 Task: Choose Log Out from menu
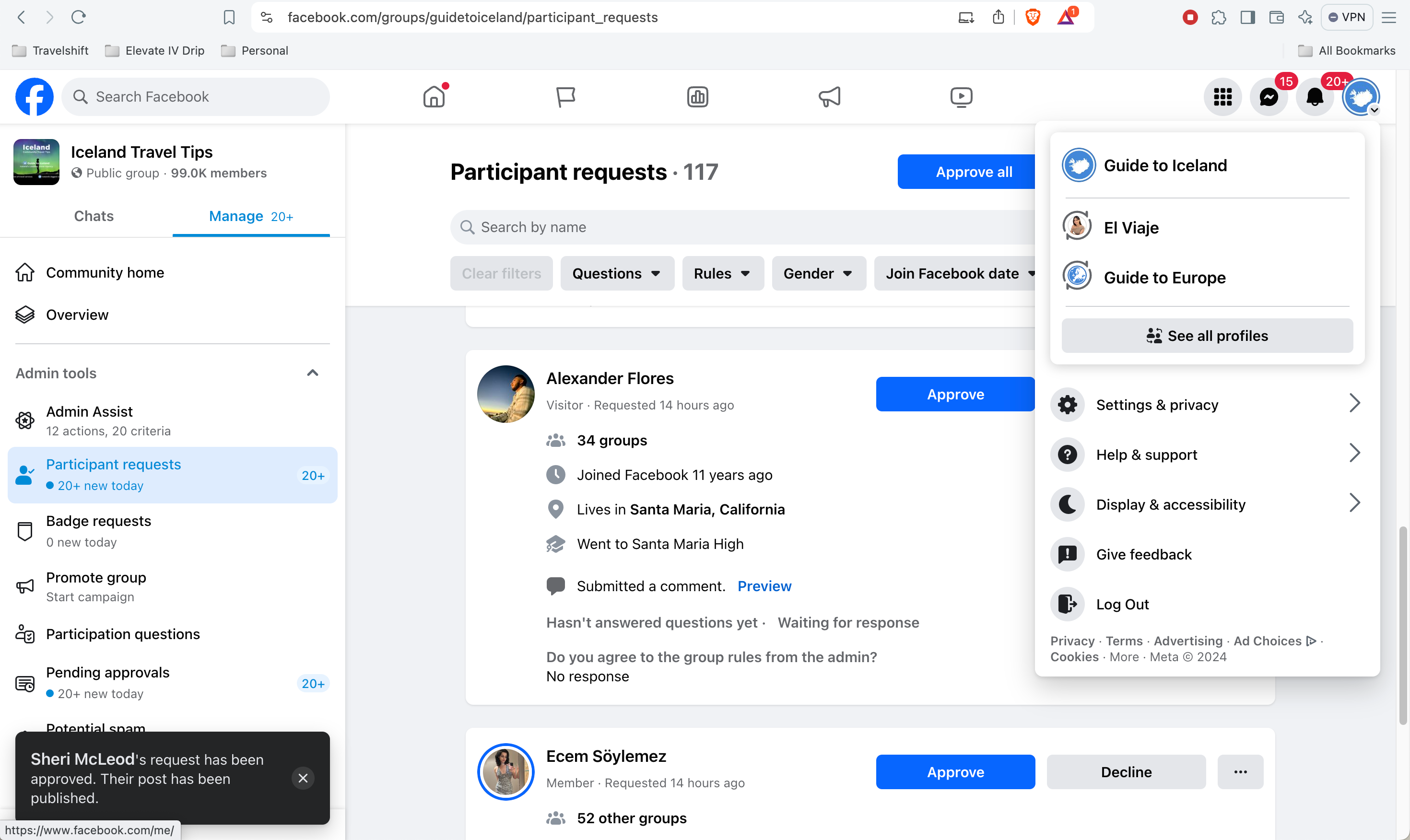tap(1207, 604)
